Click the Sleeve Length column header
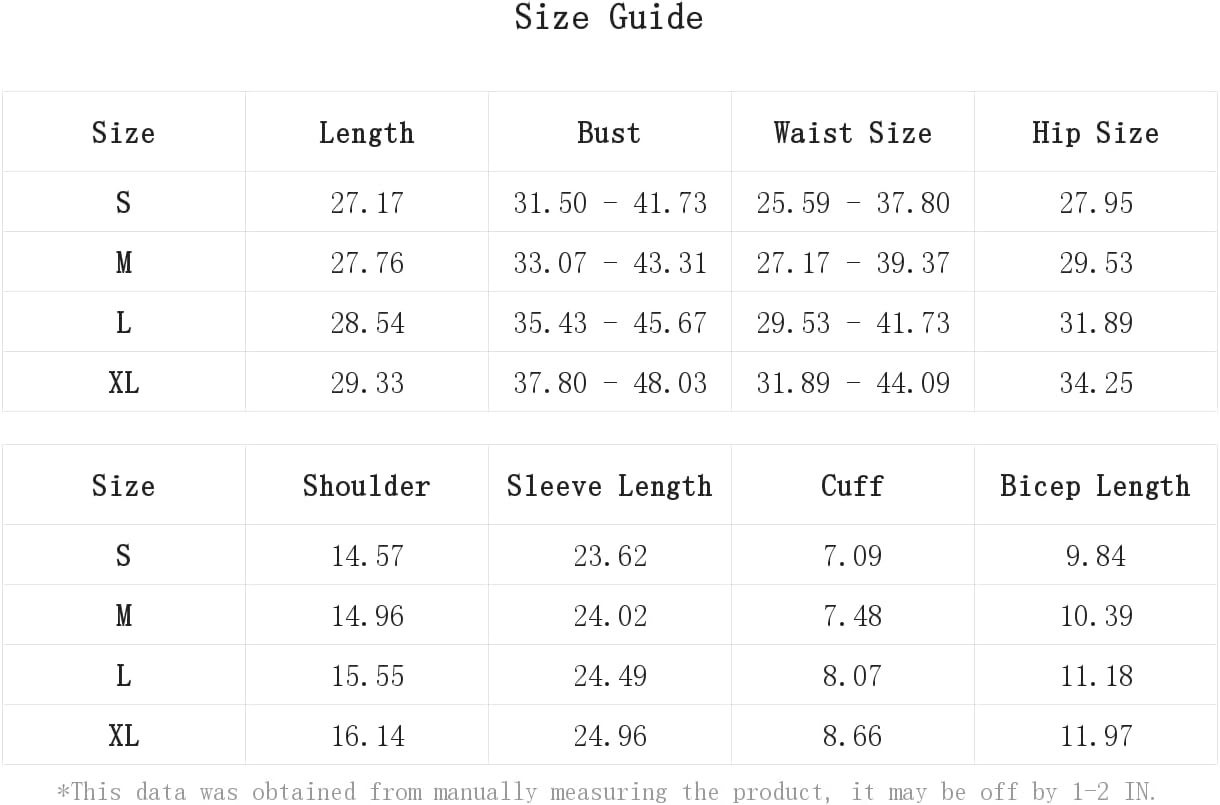 [609, 486]
